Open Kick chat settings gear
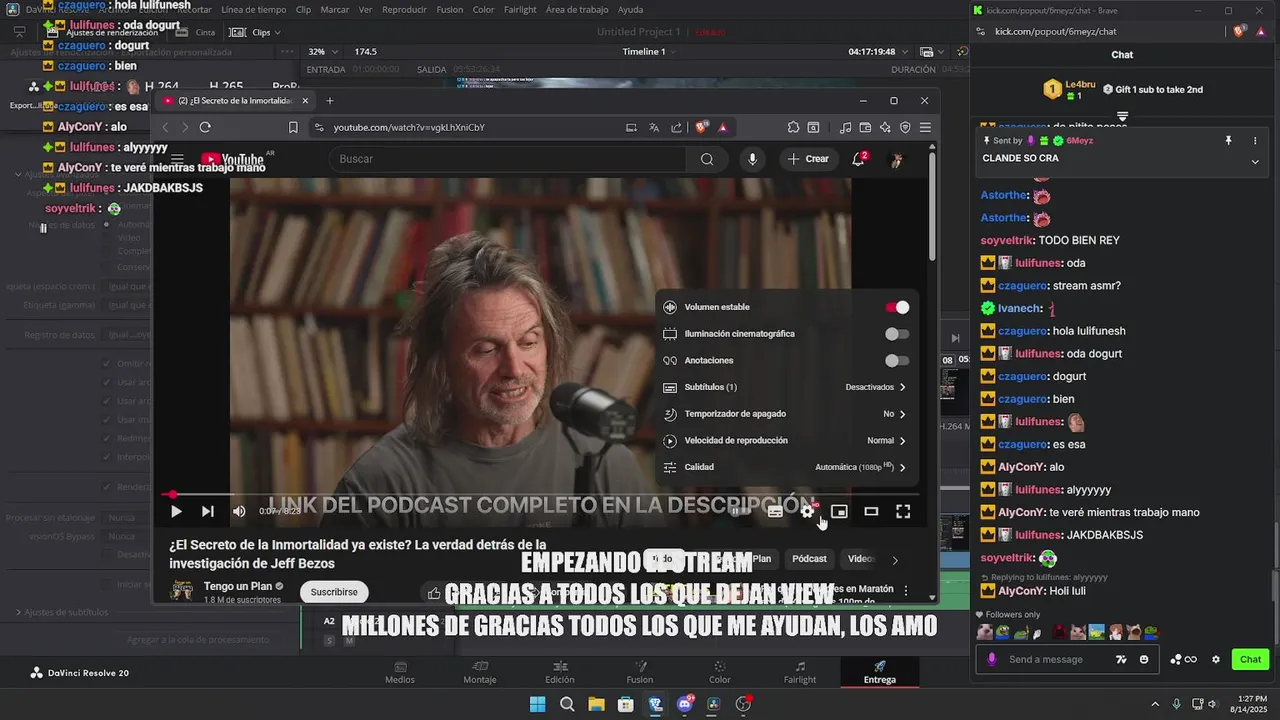Image resolution: width=1280 pixels, height=720 pixels. (x=1216, y=659)
